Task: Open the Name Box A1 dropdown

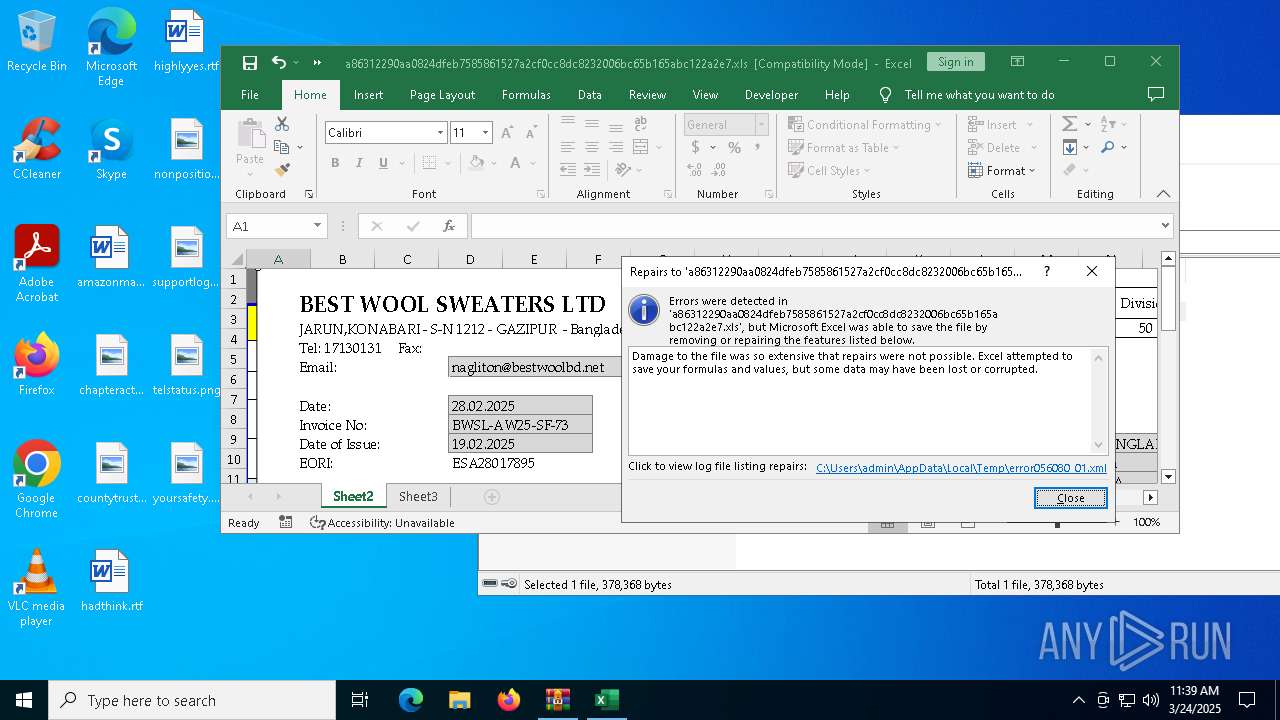Action: (x=317, y=226)
